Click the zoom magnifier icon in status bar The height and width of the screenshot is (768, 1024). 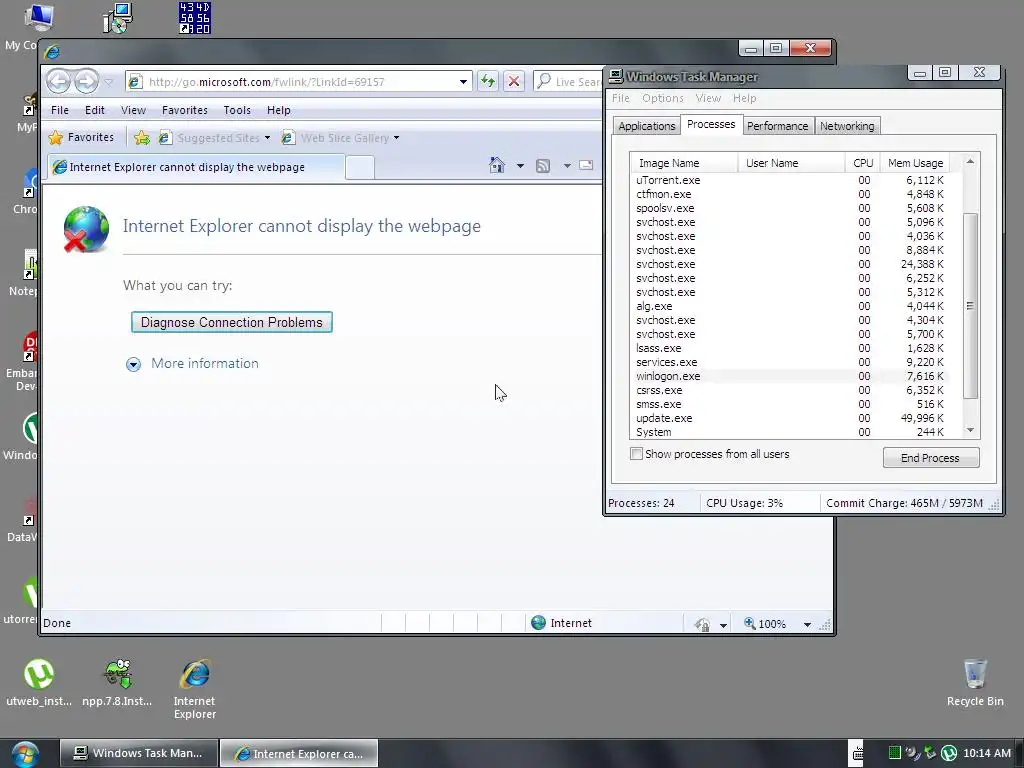pos(750,623)
